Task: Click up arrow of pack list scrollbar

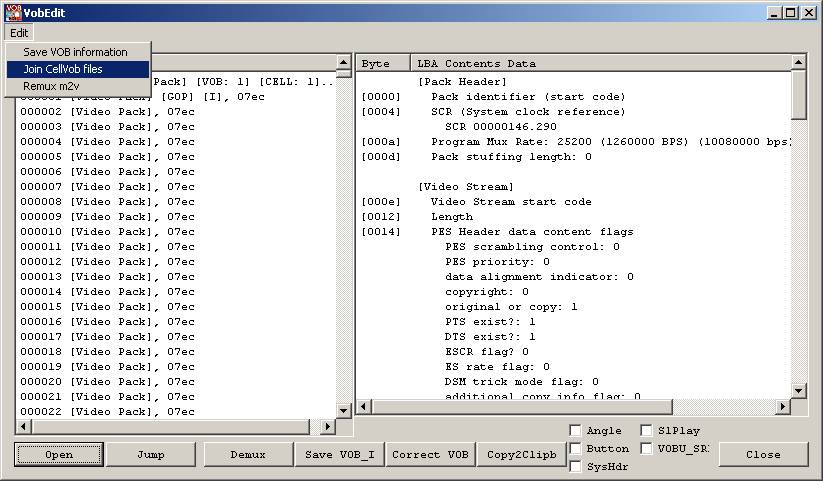Action: point(343,62)
